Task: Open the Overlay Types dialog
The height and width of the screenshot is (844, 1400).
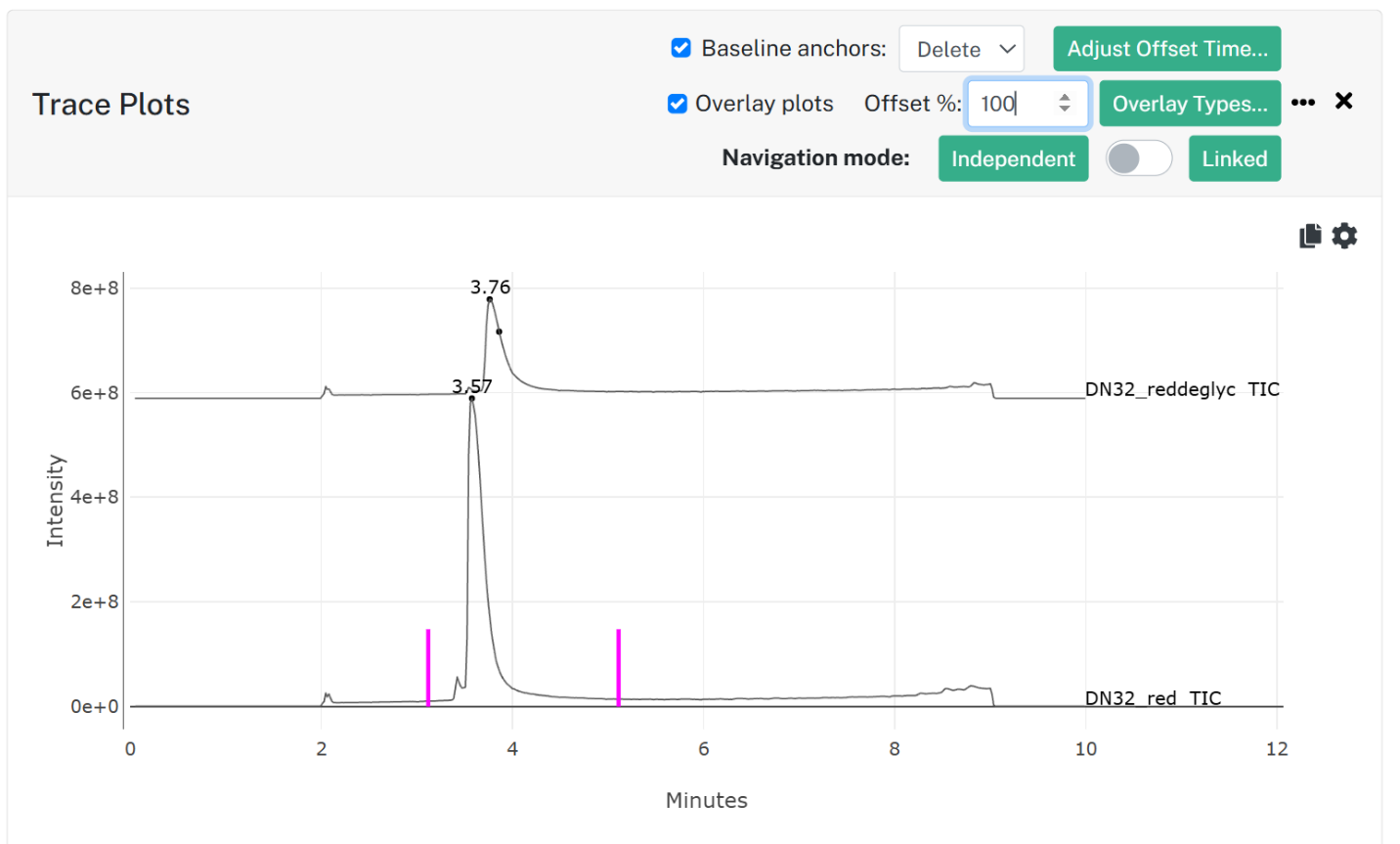Action: pyautogui.click(x=1190, y=104)
